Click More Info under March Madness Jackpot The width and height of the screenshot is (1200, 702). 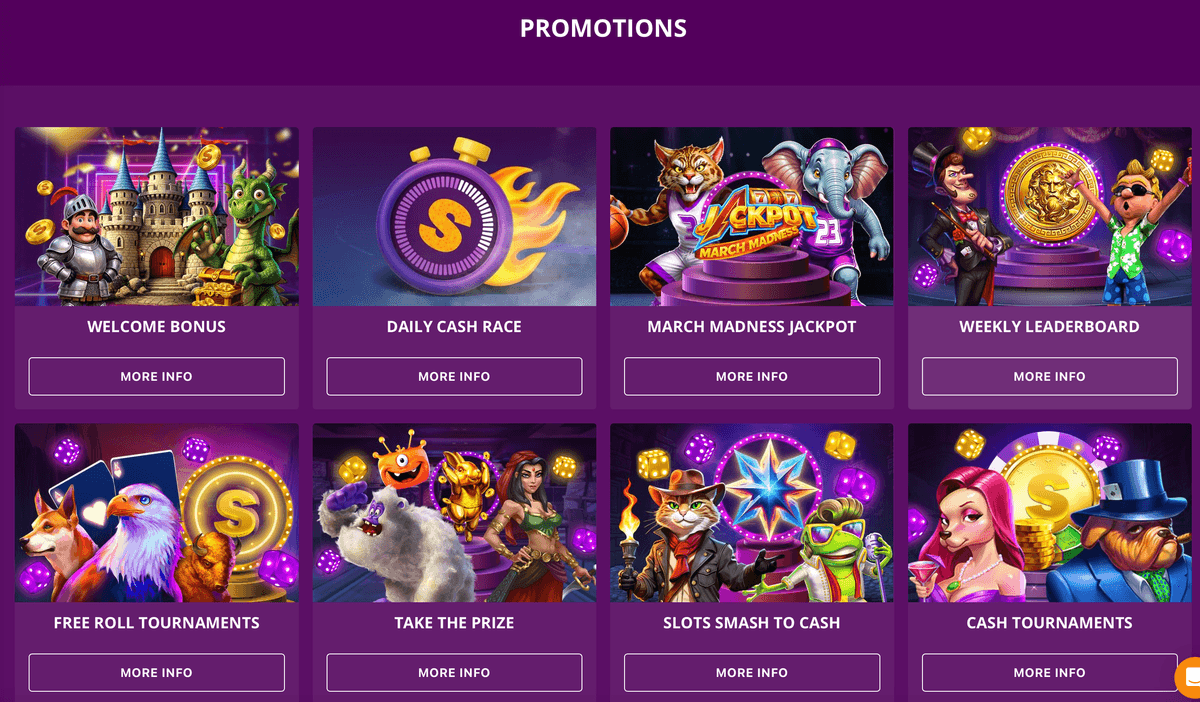click(752, 376)
